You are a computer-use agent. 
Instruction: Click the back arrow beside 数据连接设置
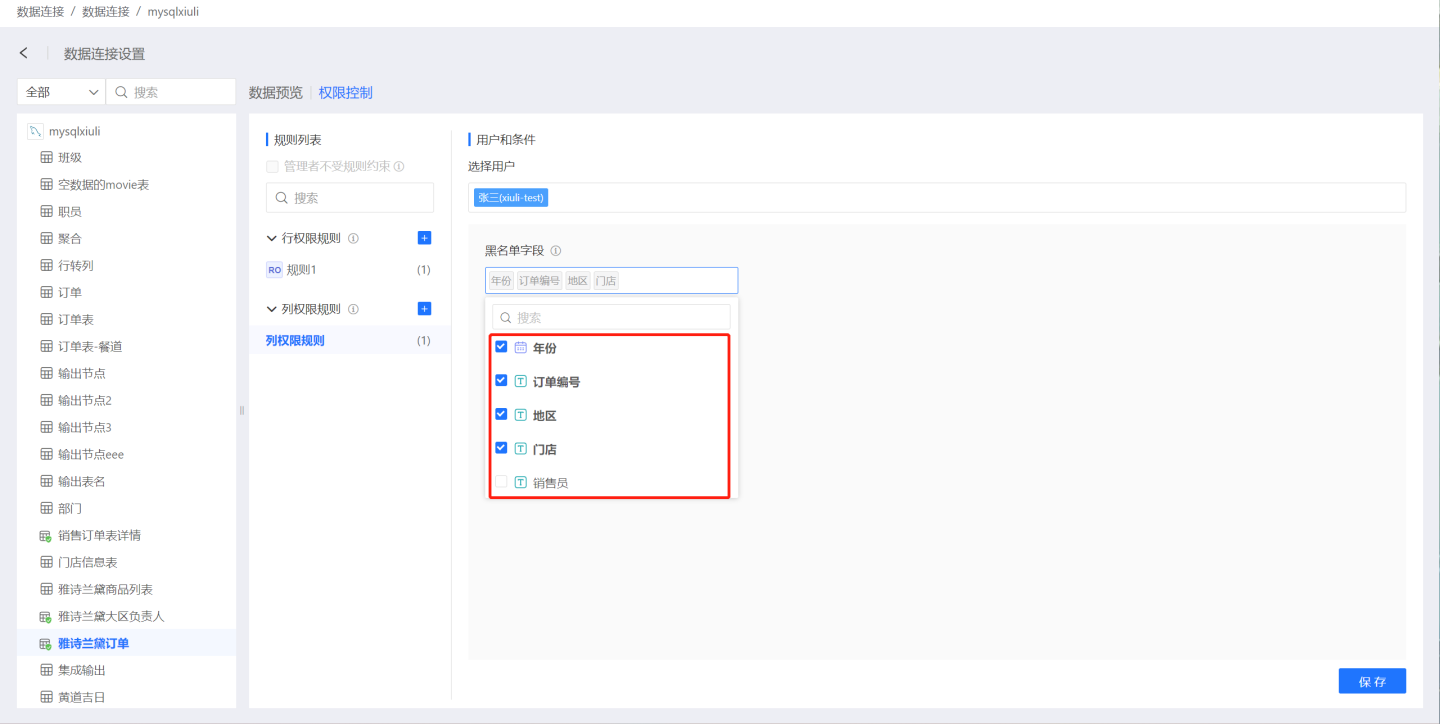click(24, 53)
